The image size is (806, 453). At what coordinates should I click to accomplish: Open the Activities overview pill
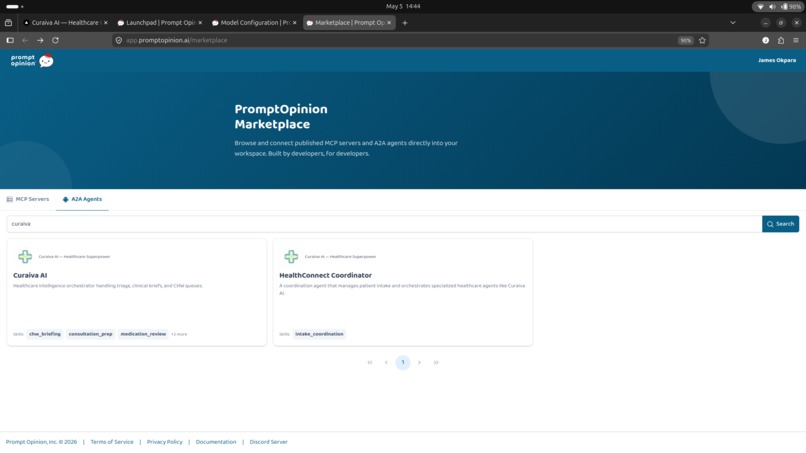pyautogui.click(x=14, y=6)
